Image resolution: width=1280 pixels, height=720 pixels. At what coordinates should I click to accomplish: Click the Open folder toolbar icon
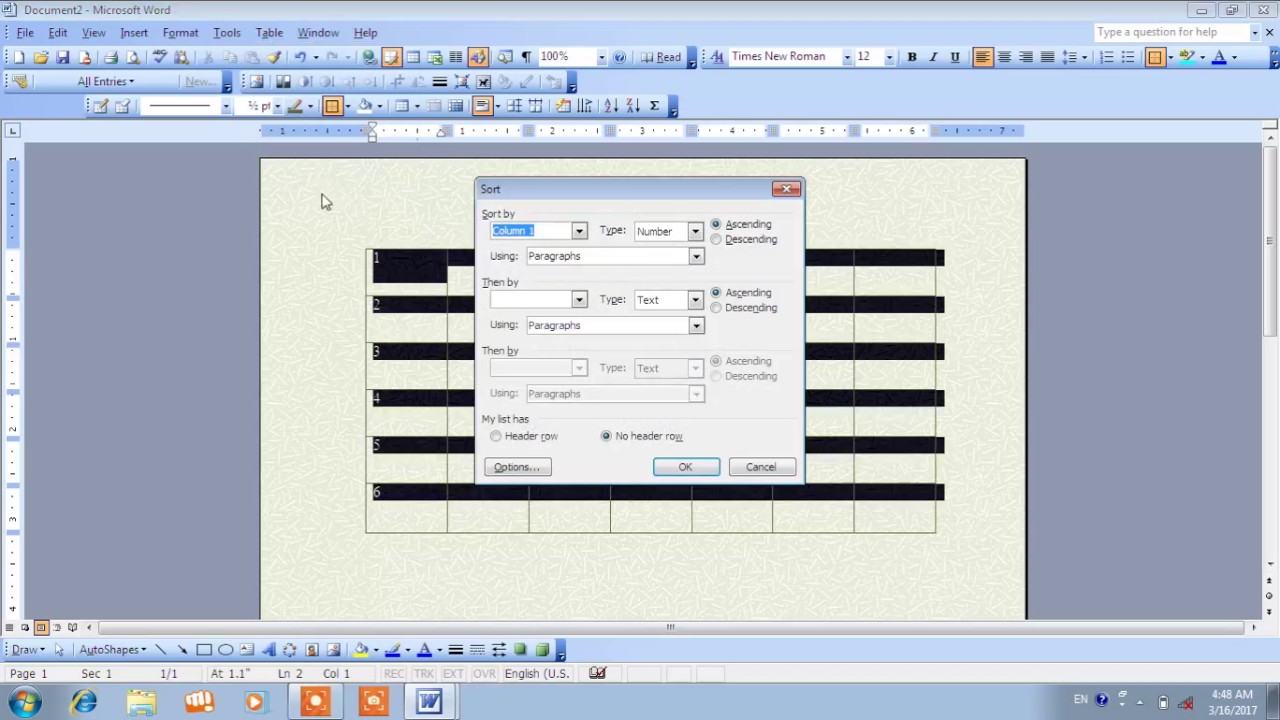click(40, 57)
